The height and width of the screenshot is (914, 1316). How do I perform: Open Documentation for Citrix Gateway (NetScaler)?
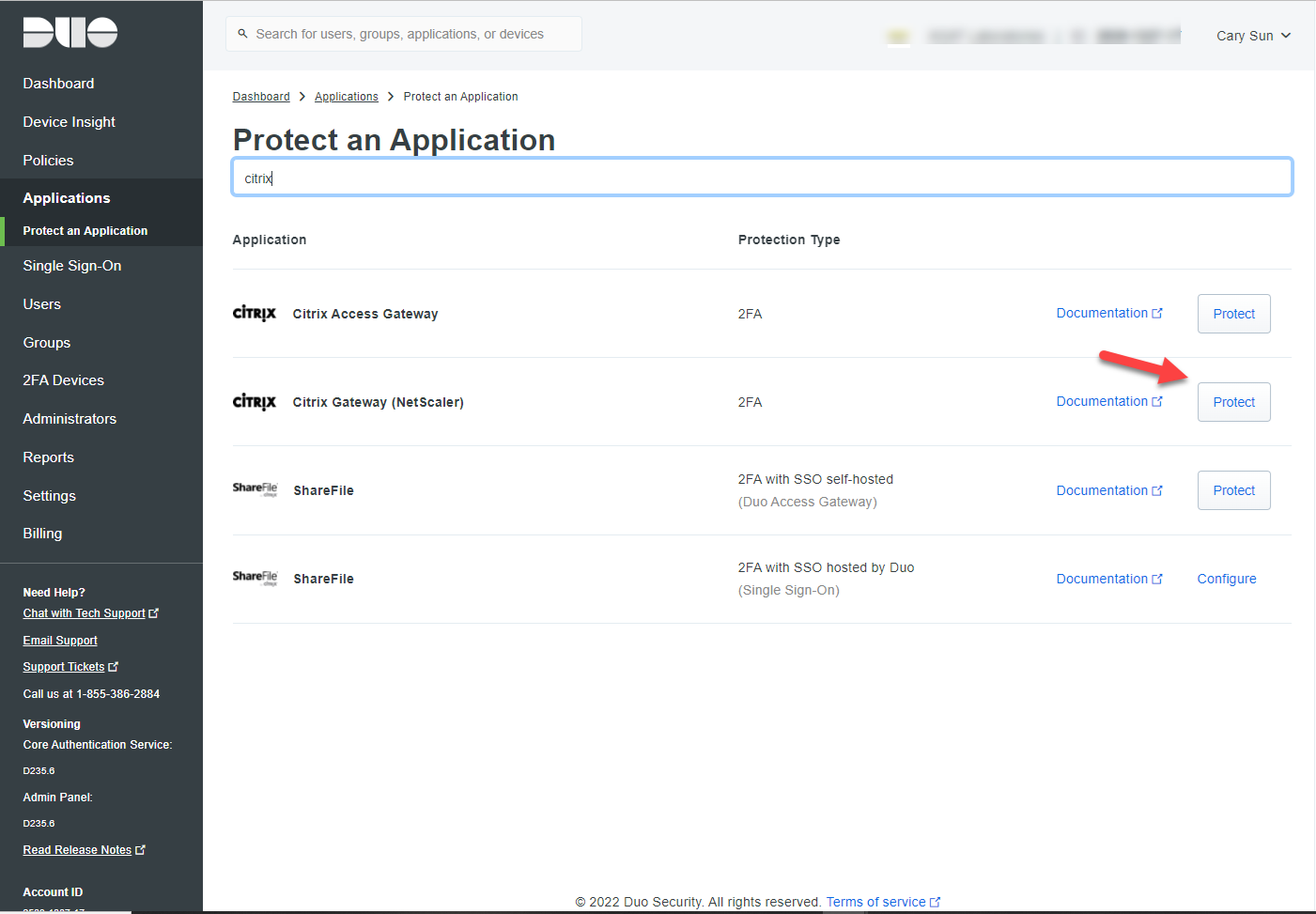click(1109, 401)
